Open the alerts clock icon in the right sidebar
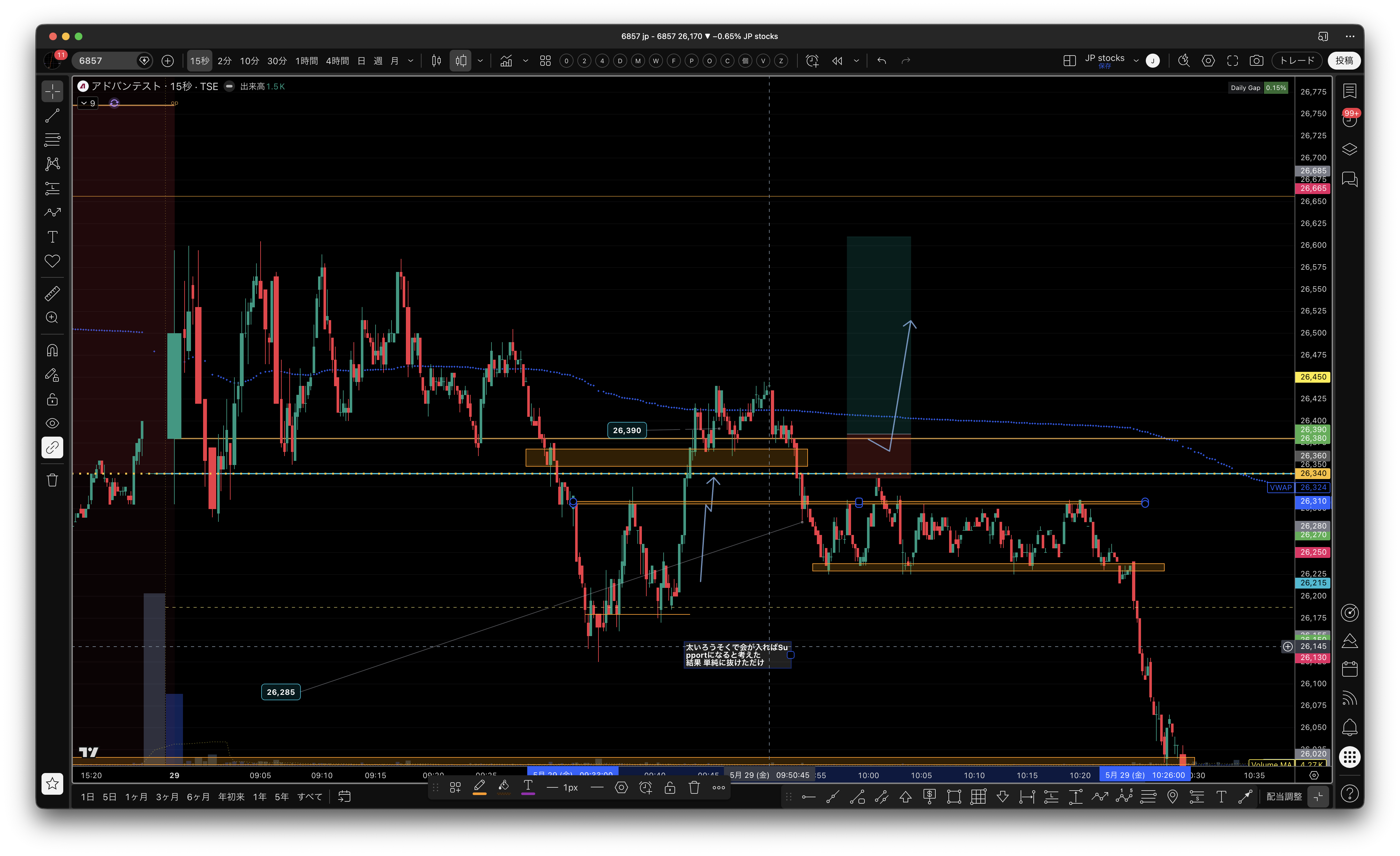Viewport: 1400px width, 856px height. pyautogui.click(x=1350, y=120)
